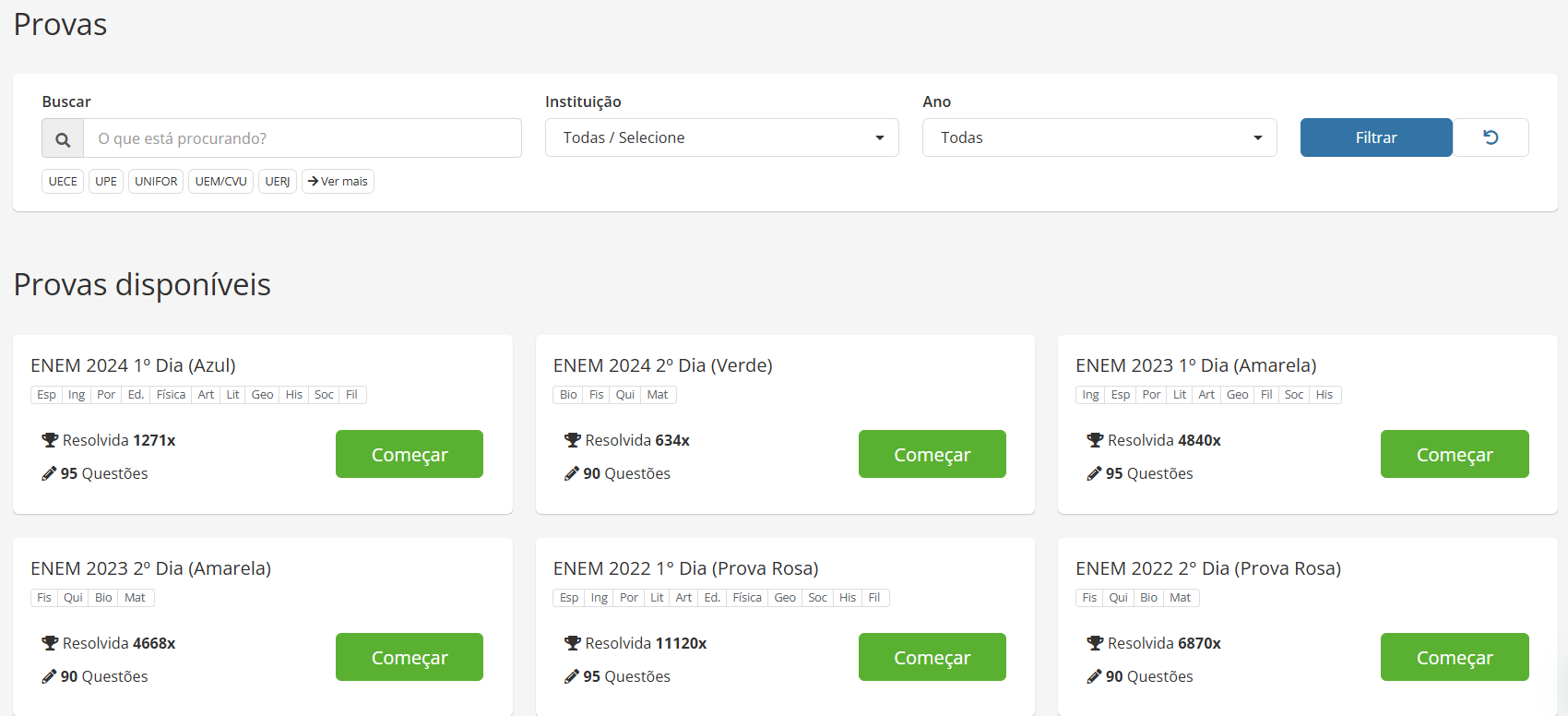Screen dimensions: 1568x716
Task: Select the UECE quick filter tag
Action: (x=63, y=182)
